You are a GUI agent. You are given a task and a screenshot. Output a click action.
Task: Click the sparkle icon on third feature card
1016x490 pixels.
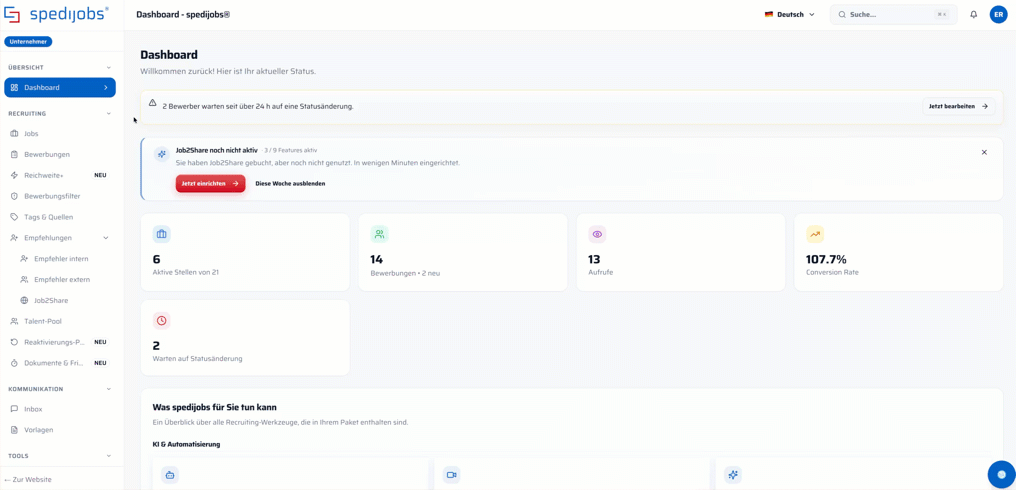733,475
